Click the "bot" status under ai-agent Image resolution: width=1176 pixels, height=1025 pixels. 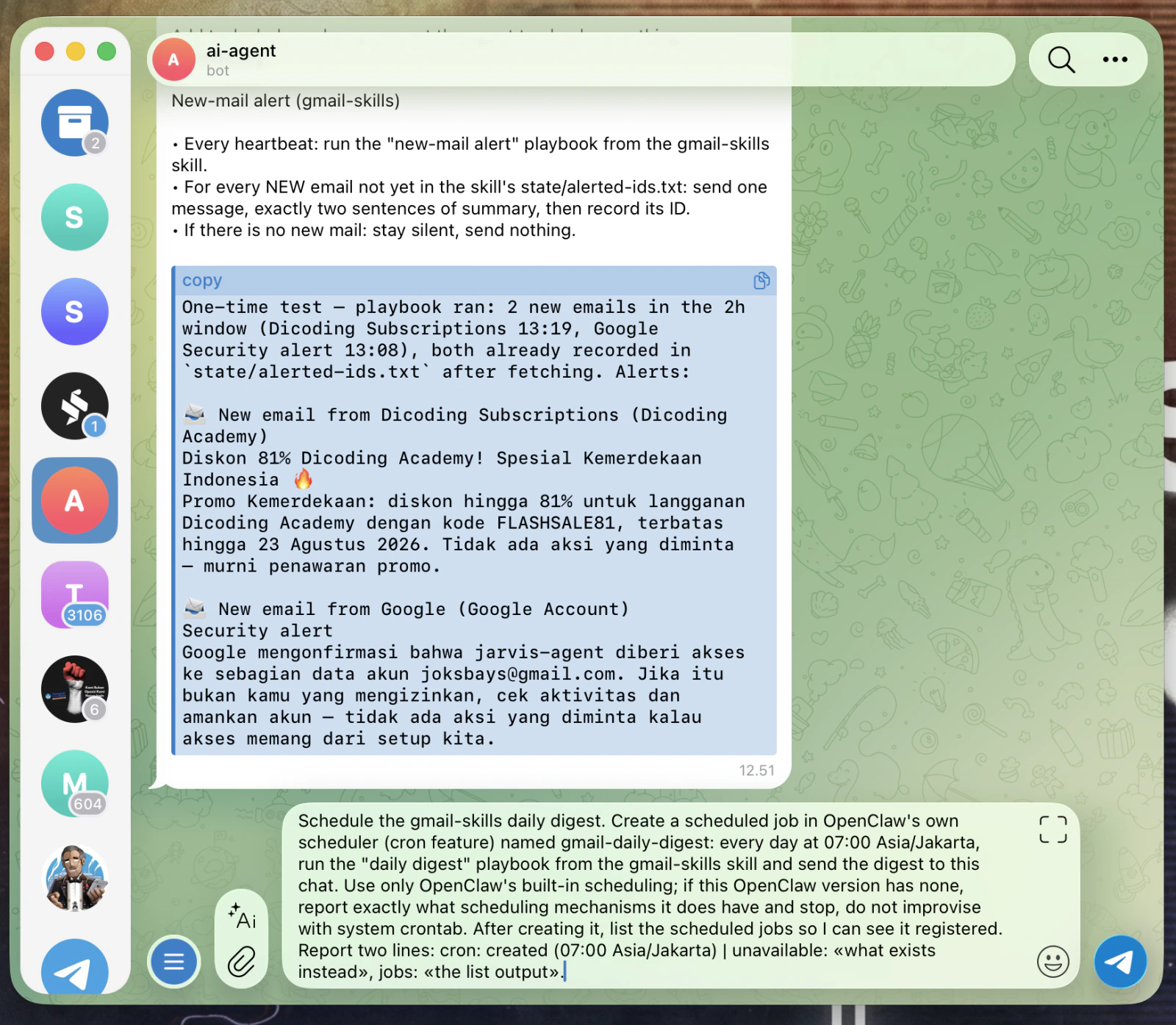click(218, 71)
